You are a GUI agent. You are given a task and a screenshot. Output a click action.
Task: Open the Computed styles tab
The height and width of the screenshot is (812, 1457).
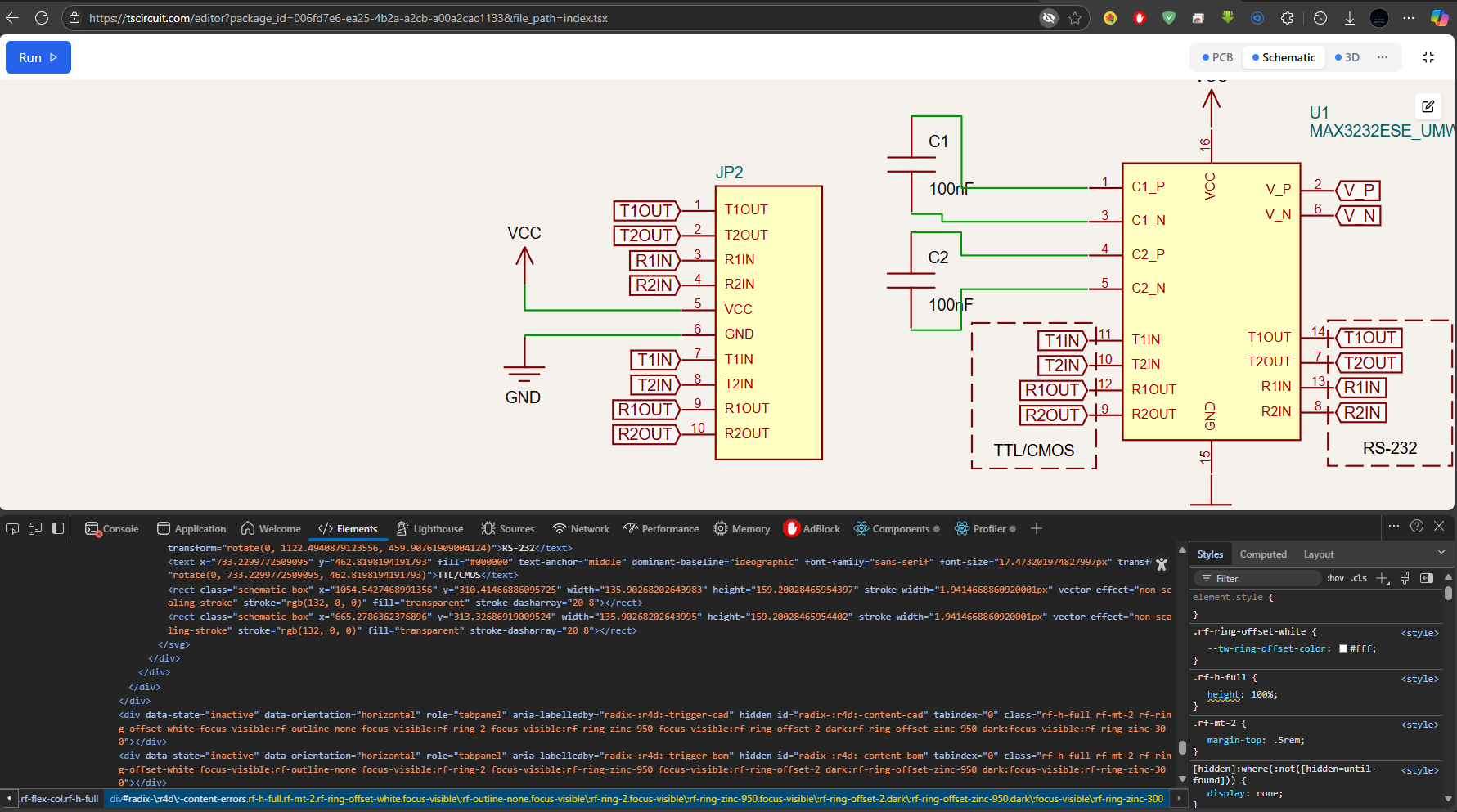tap(1262, 554)
